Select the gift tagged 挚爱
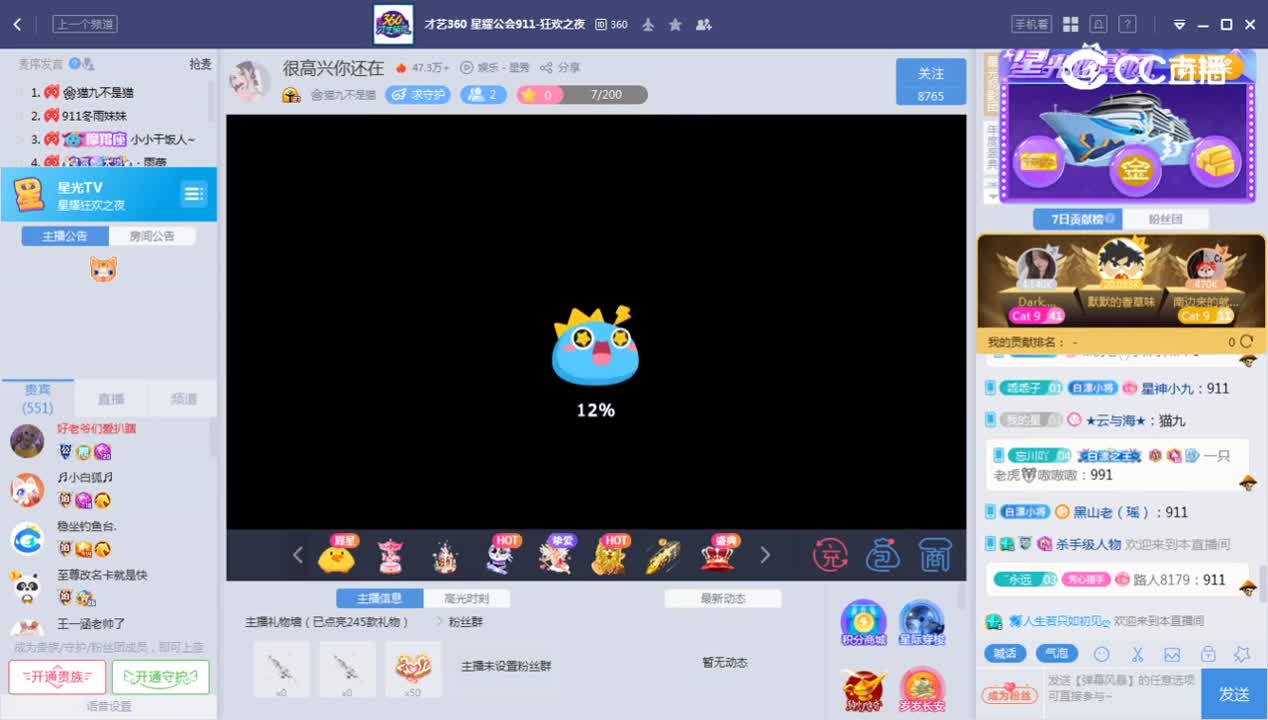The width and height of the screenshot is (1268, 720). 556,554
